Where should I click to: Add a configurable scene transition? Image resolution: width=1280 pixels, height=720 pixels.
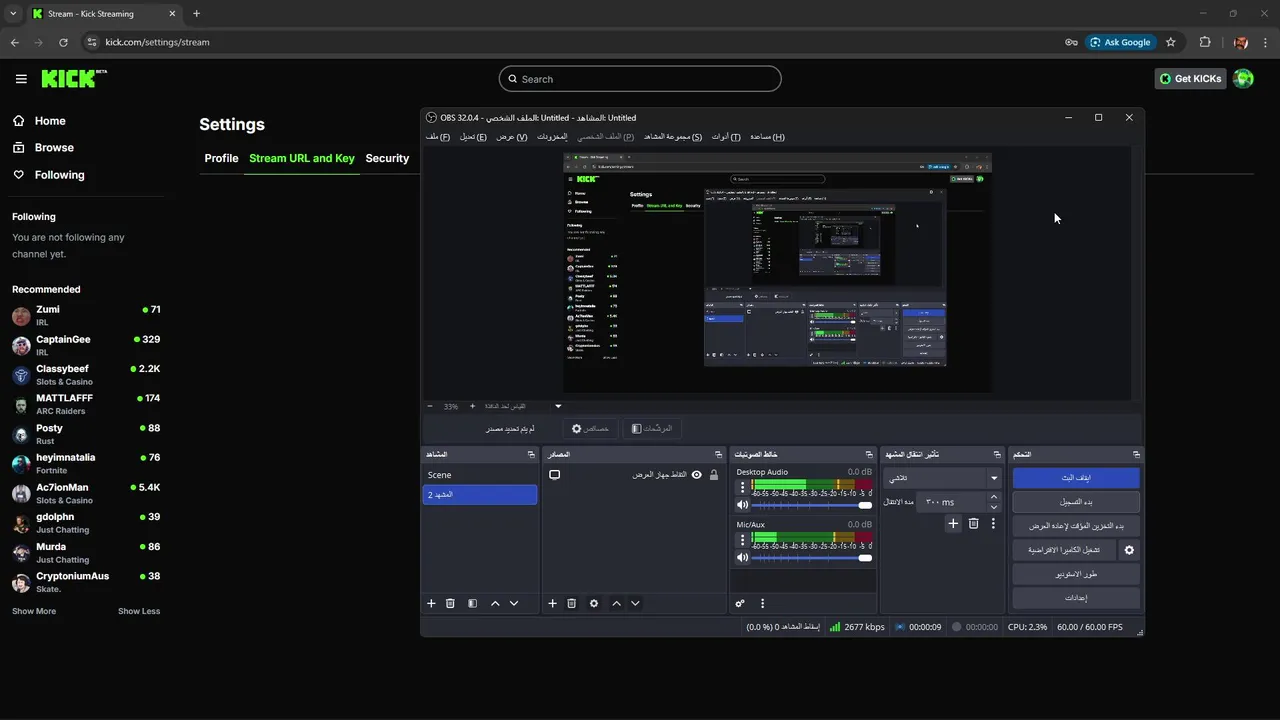[x=953, y=523]
